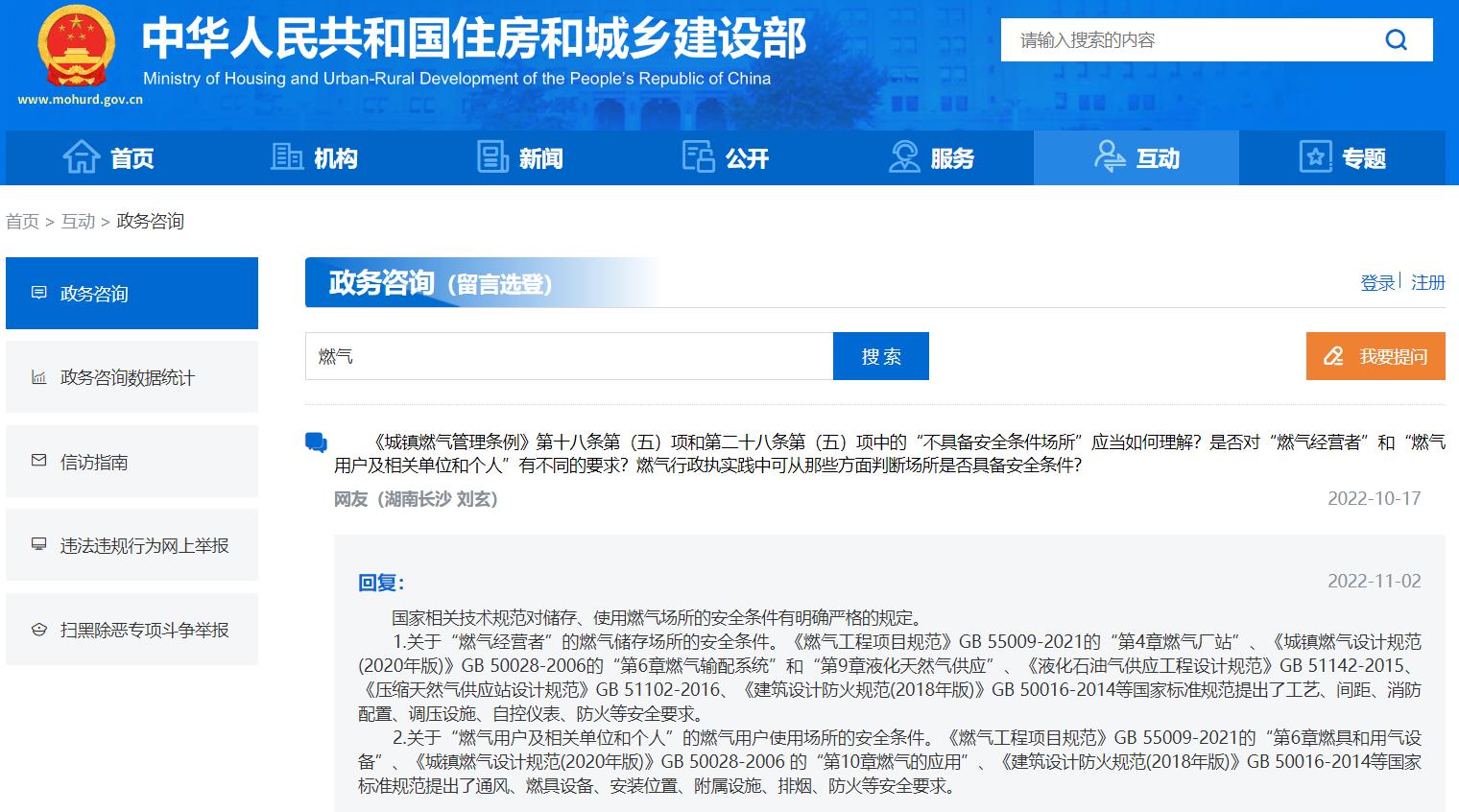Click the national emblem logo
Viewport: 1459px width, 812px height.
coord(76,47)
